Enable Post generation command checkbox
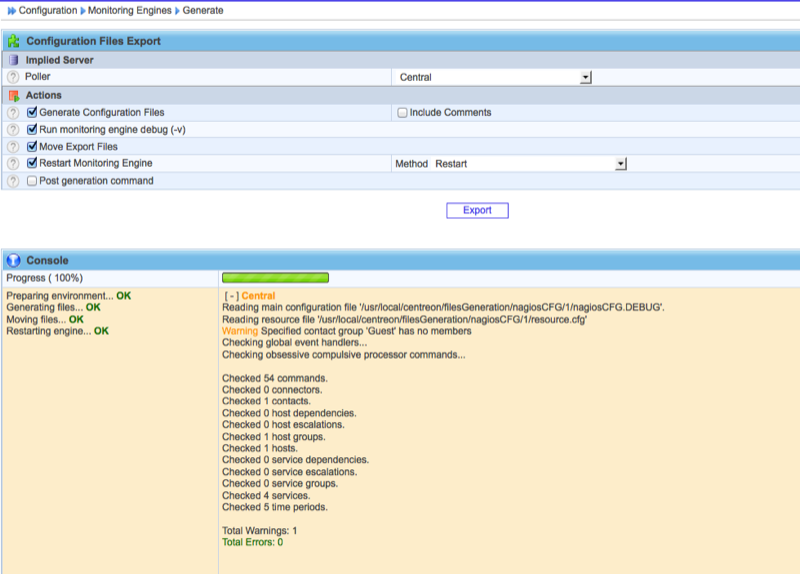The width and height of the screenshot is (800, 574). [32, 181]
